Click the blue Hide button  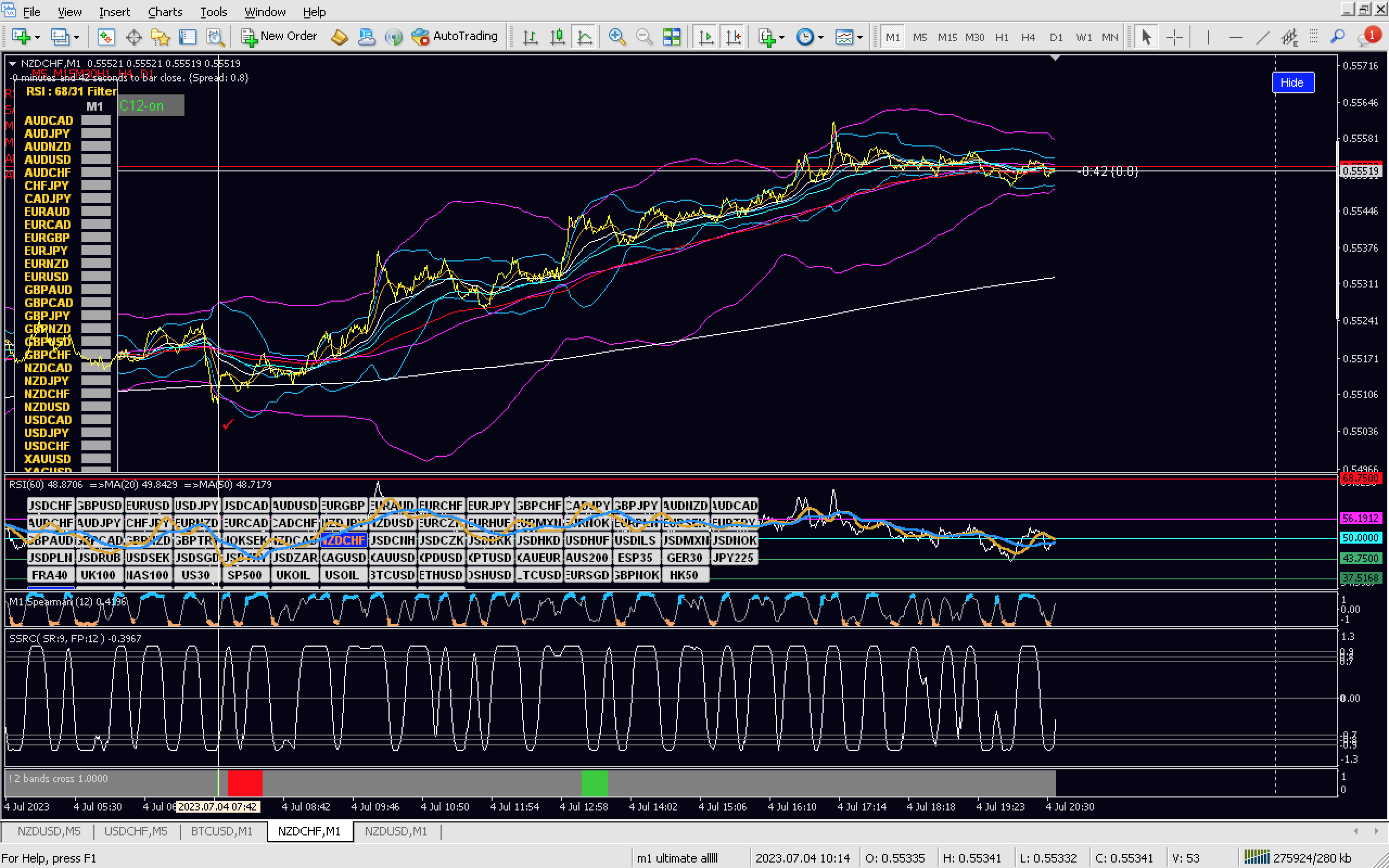pos(1292,82)
